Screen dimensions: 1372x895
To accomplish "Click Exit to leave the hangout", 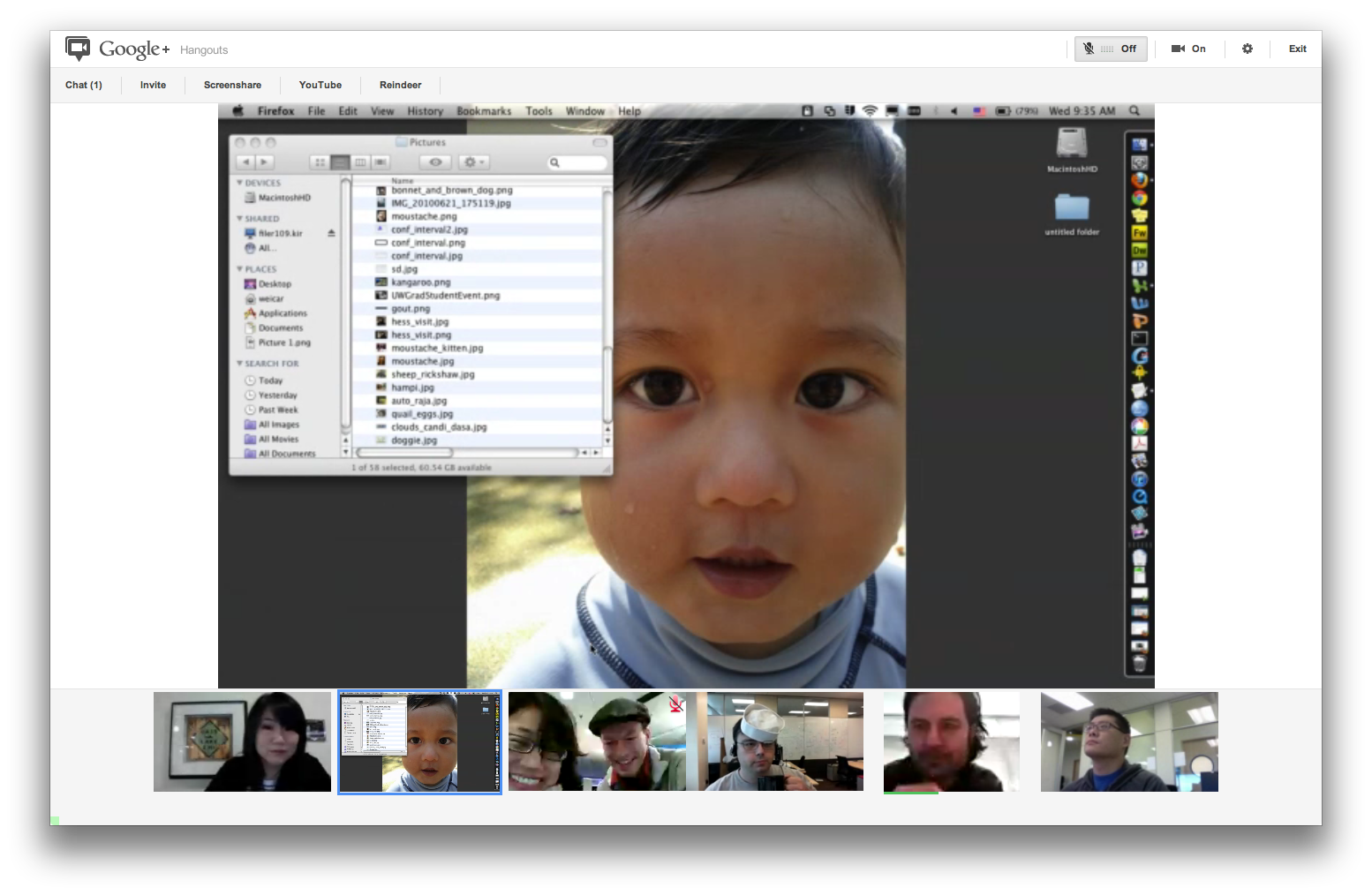I will click(x=1297, y=49).
